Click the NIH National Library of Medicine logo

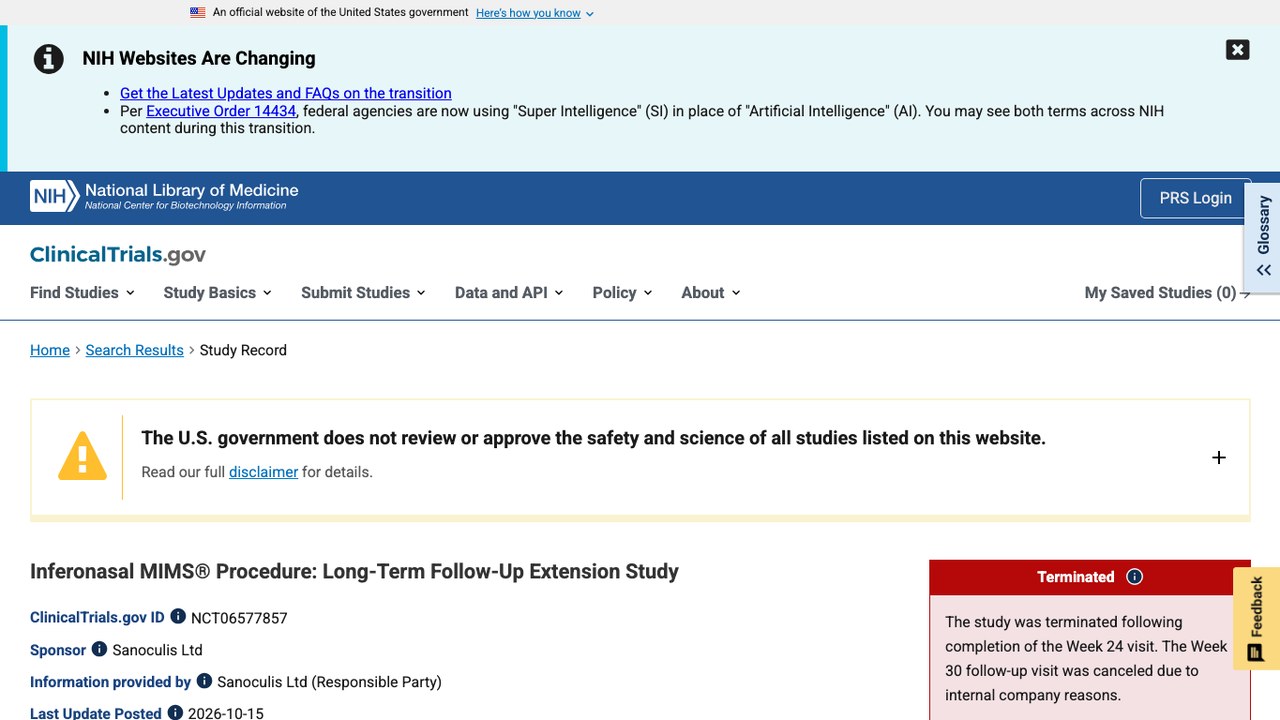[164, 196]
